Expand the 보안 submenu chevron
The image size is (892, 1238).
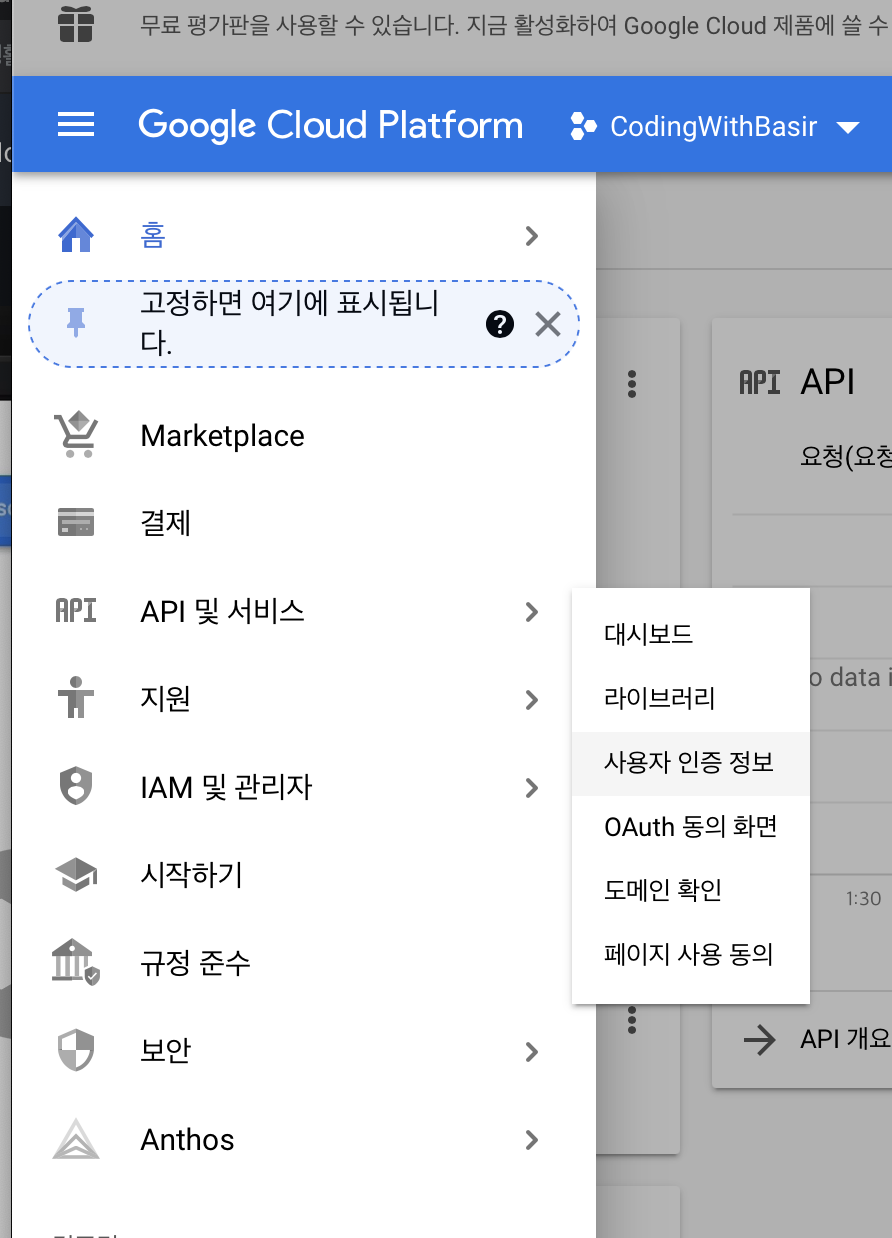tap(532, 1052)
